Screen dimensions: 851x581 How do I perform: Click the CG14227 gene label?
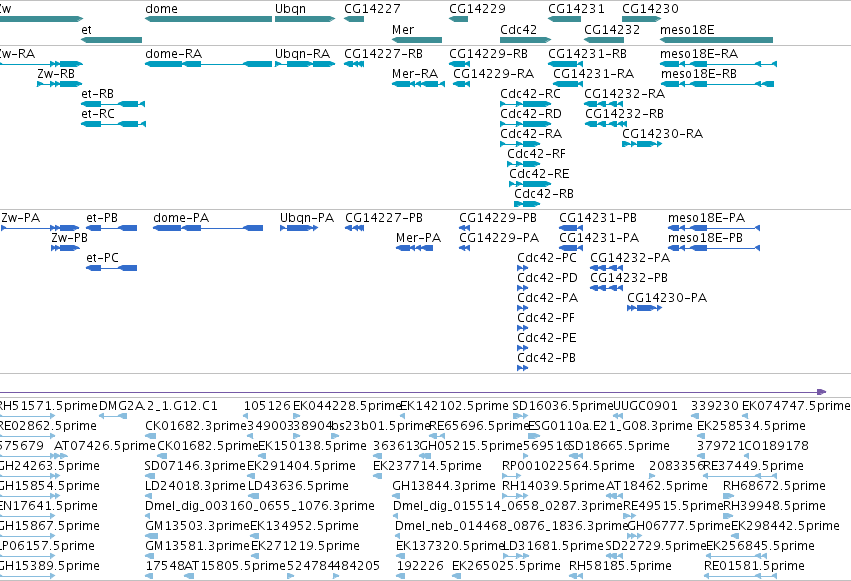pyautogui.click(x=372, y=9)
